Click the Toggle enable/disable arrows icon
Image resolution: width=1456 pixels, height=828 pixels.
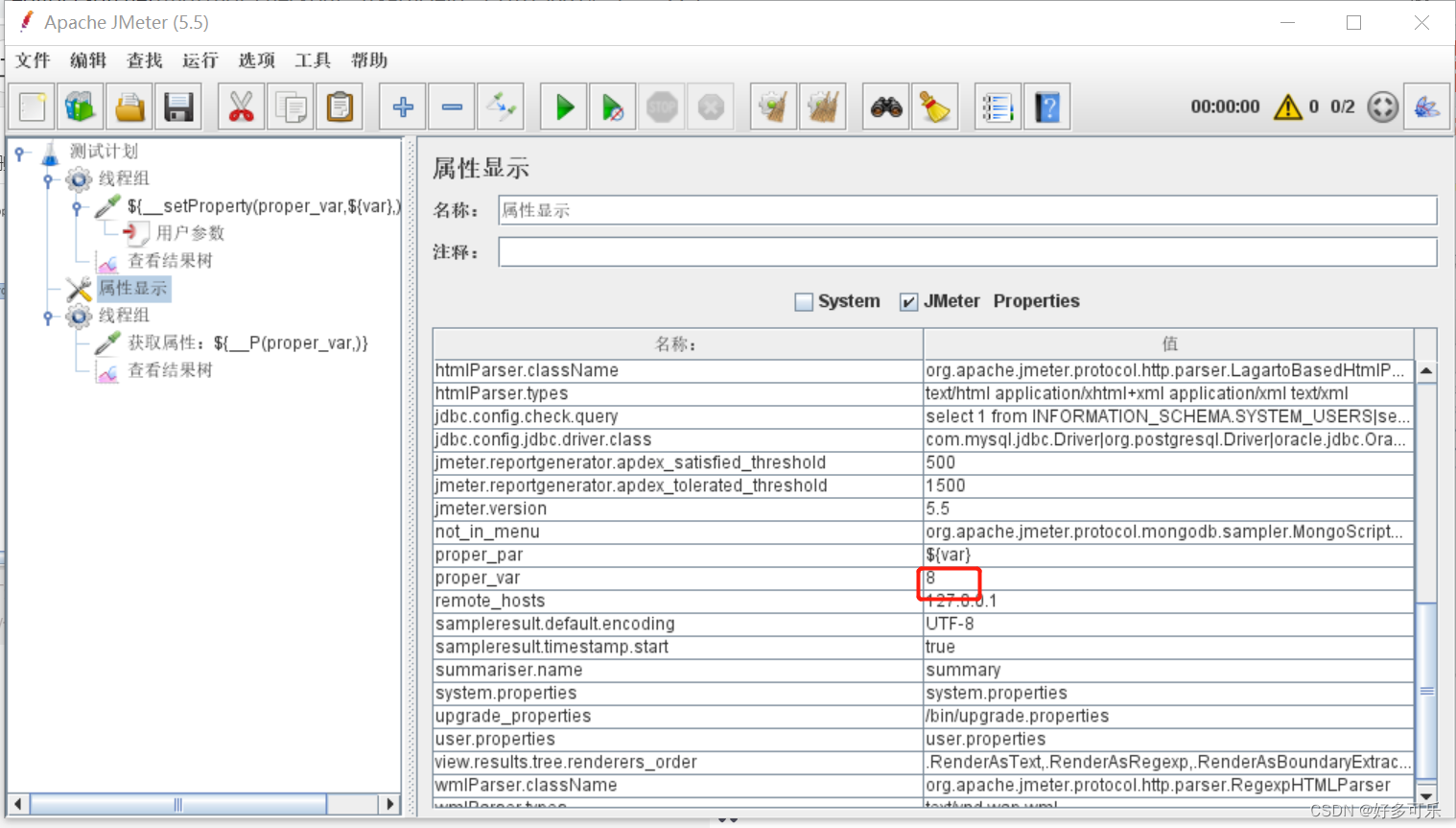pyautogui.click(x=502, y=106)
